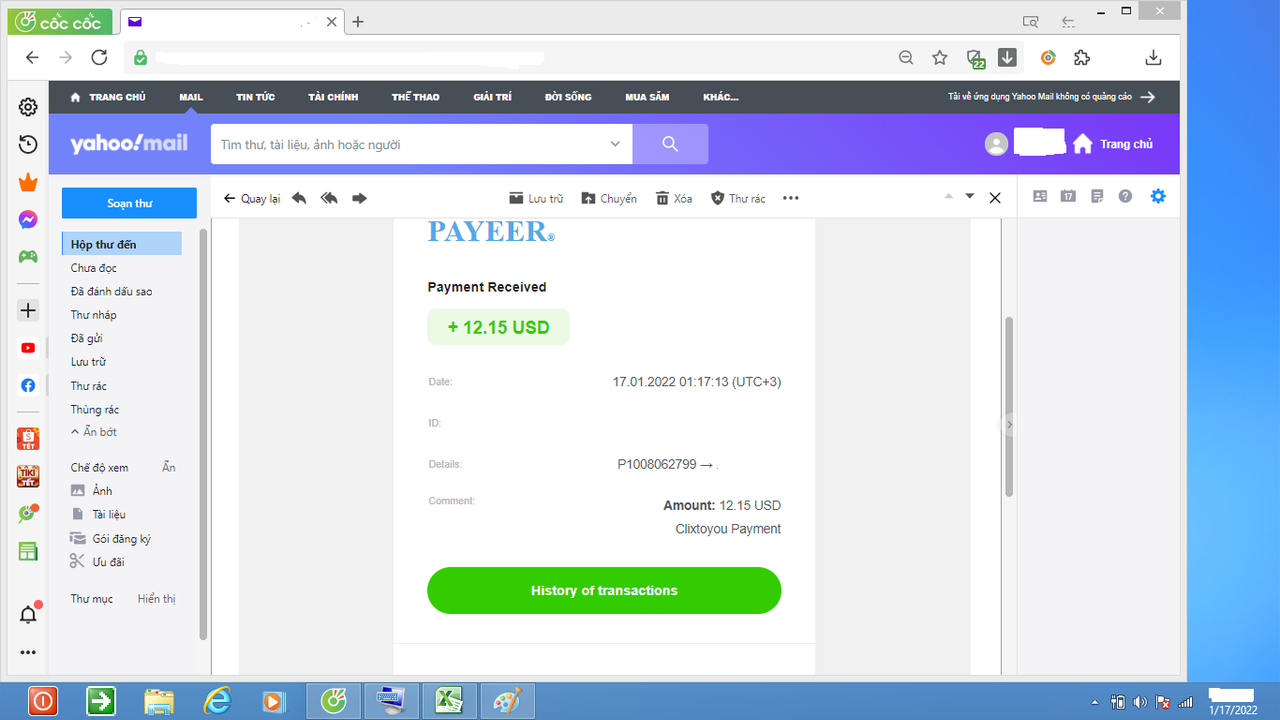Viewport: 1280px width, 720px height.
Task: Expand the right side panel chevron
Action: [x=1009, y=424]
